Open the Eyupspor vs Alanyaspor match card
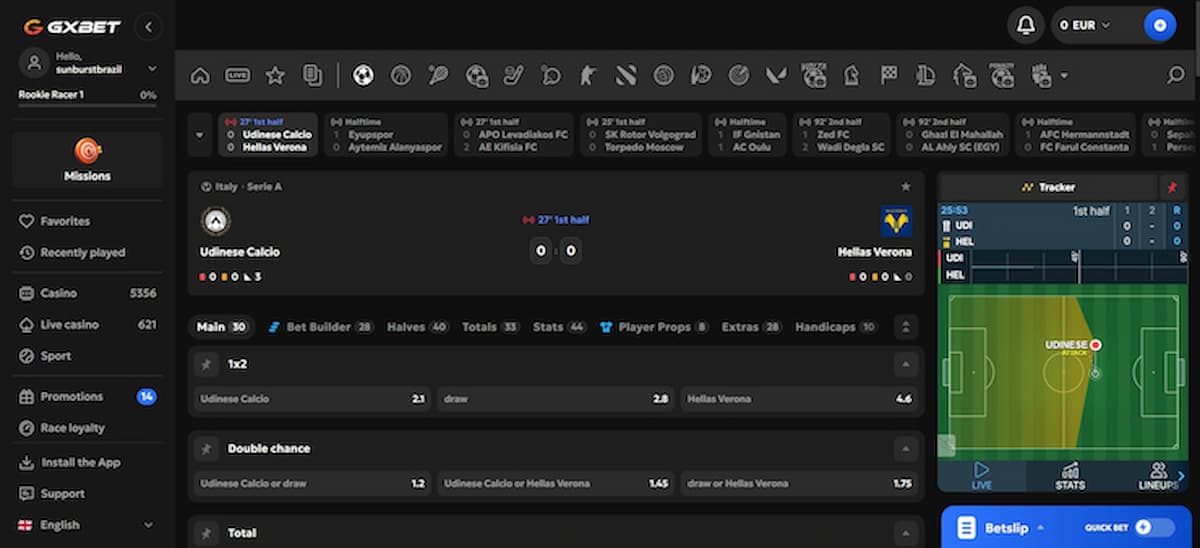 386,135
